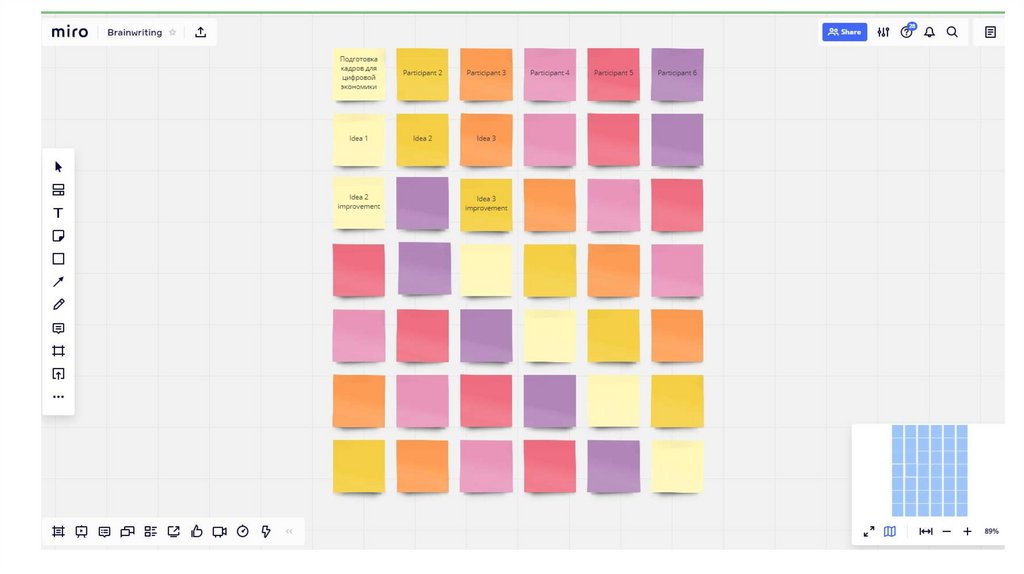This screenshot has height=574, width=1024.
Task: Click the Brainwriting board title
Action: (134, 32)
